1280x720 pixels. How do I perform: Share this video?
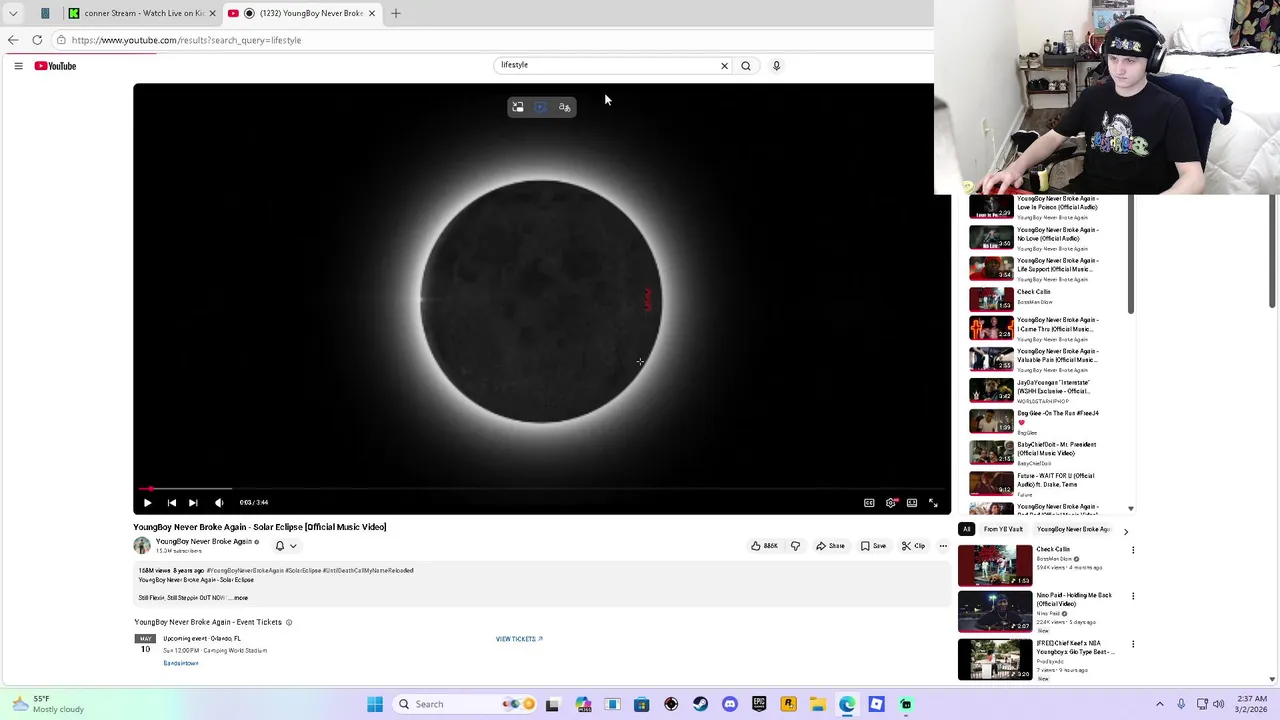830,546
